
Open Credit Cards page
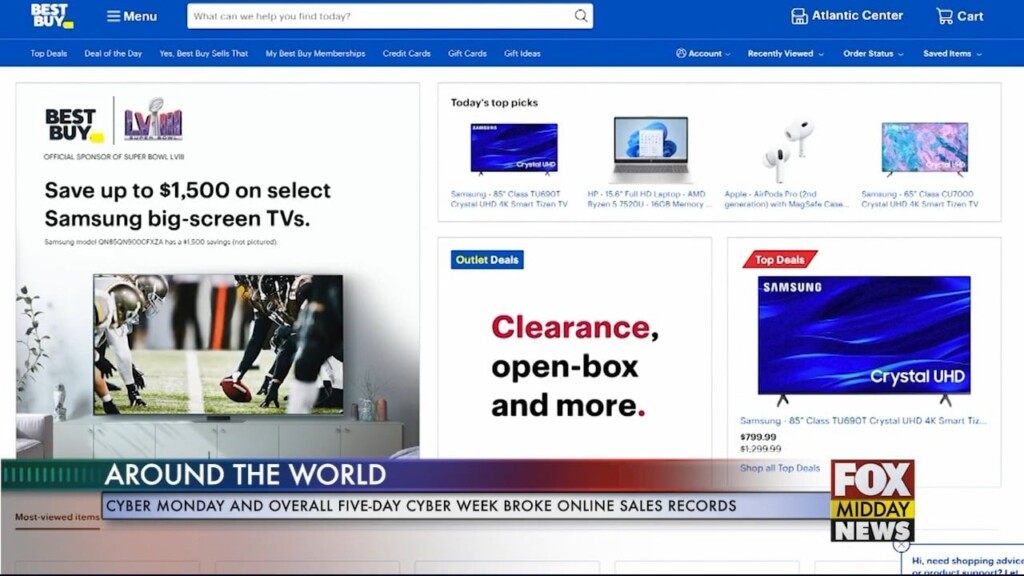click(x=406, y=54)
